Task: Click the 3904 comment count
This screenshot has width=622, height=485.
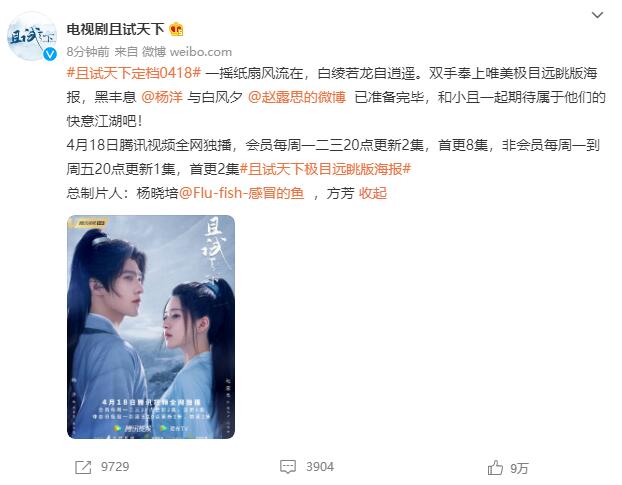Action: point(320,467)
